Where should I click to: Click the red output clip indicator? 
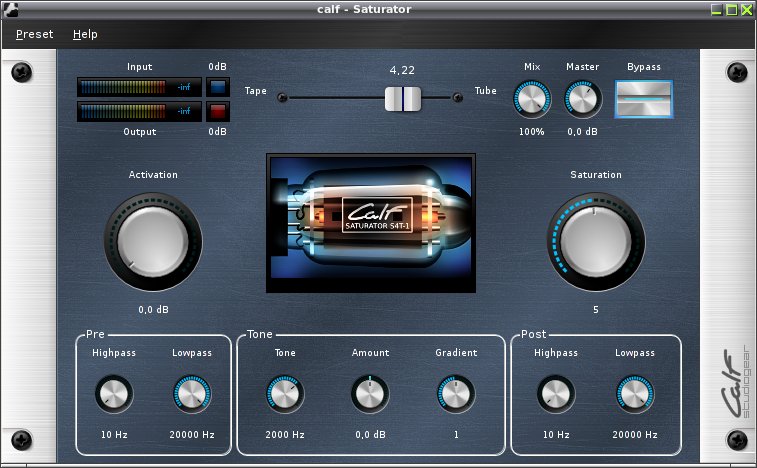[218, 112]
